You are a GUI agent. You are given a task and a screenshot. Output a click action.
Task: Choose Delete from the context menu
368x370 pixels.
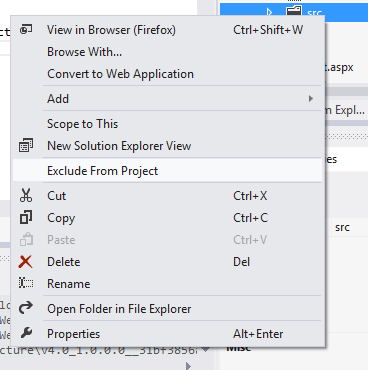click(x=167, y=262)
